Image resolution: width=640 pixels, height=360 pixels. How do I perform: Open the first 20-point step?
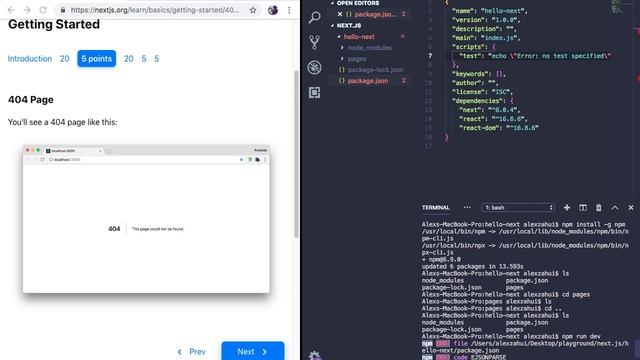(64, 59)
